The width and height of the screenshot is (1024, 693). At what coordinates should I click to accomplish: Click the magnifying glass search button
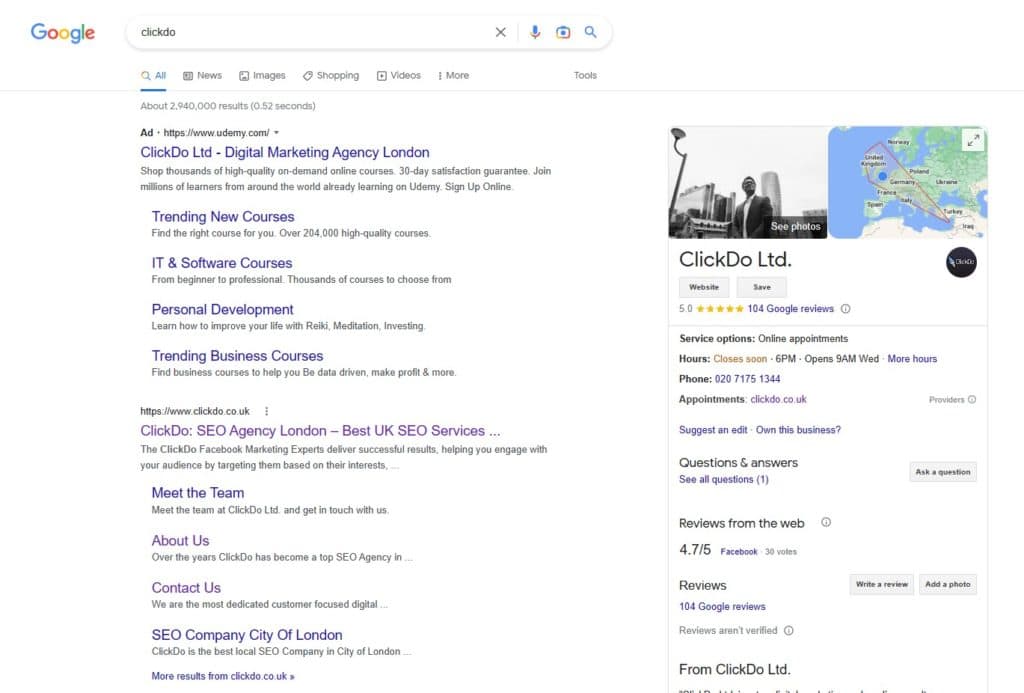click(591, 32)
